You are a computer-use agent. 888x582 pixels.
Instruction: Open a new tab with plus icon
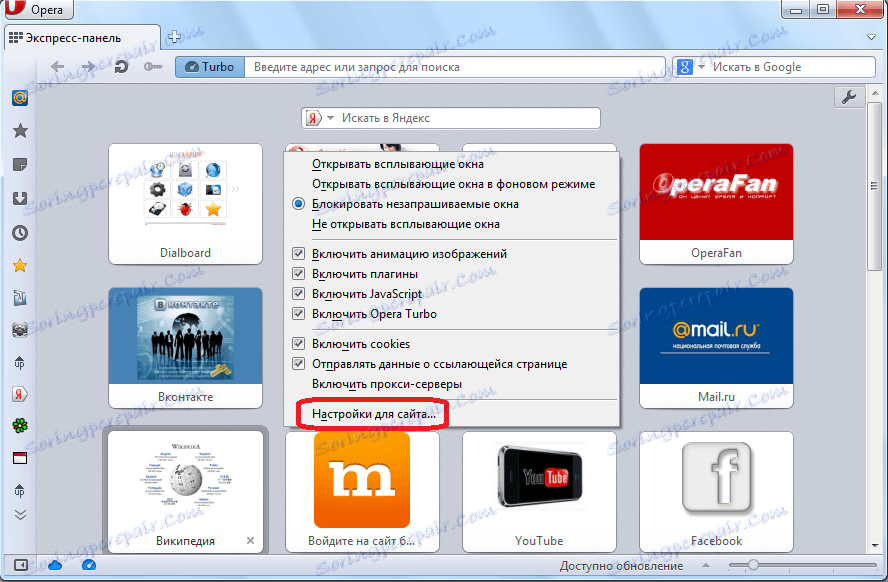pyautogui.click(x=174, y=37)
